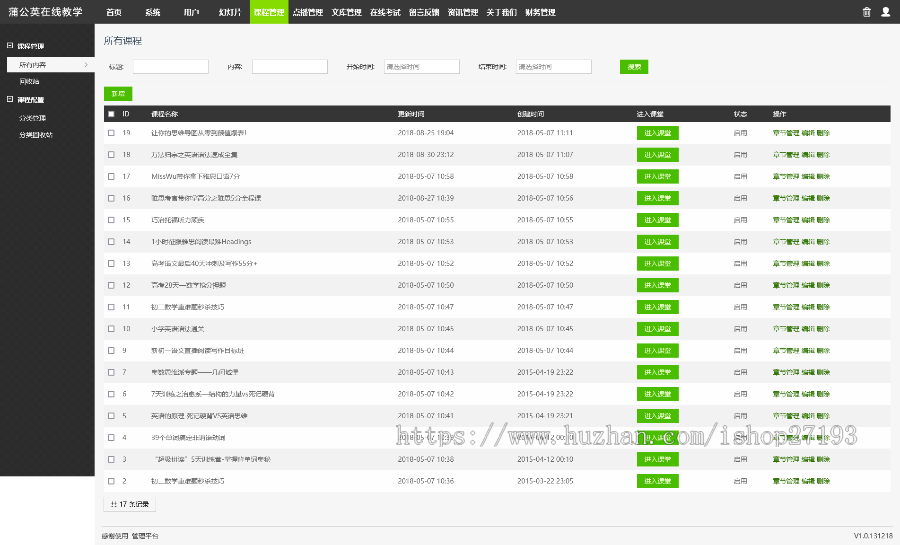Image resolution: width=900 pixels, height=545 pixels.
Task: Click 编辑 link for course ID 9
Action: (x=808, y=351)
